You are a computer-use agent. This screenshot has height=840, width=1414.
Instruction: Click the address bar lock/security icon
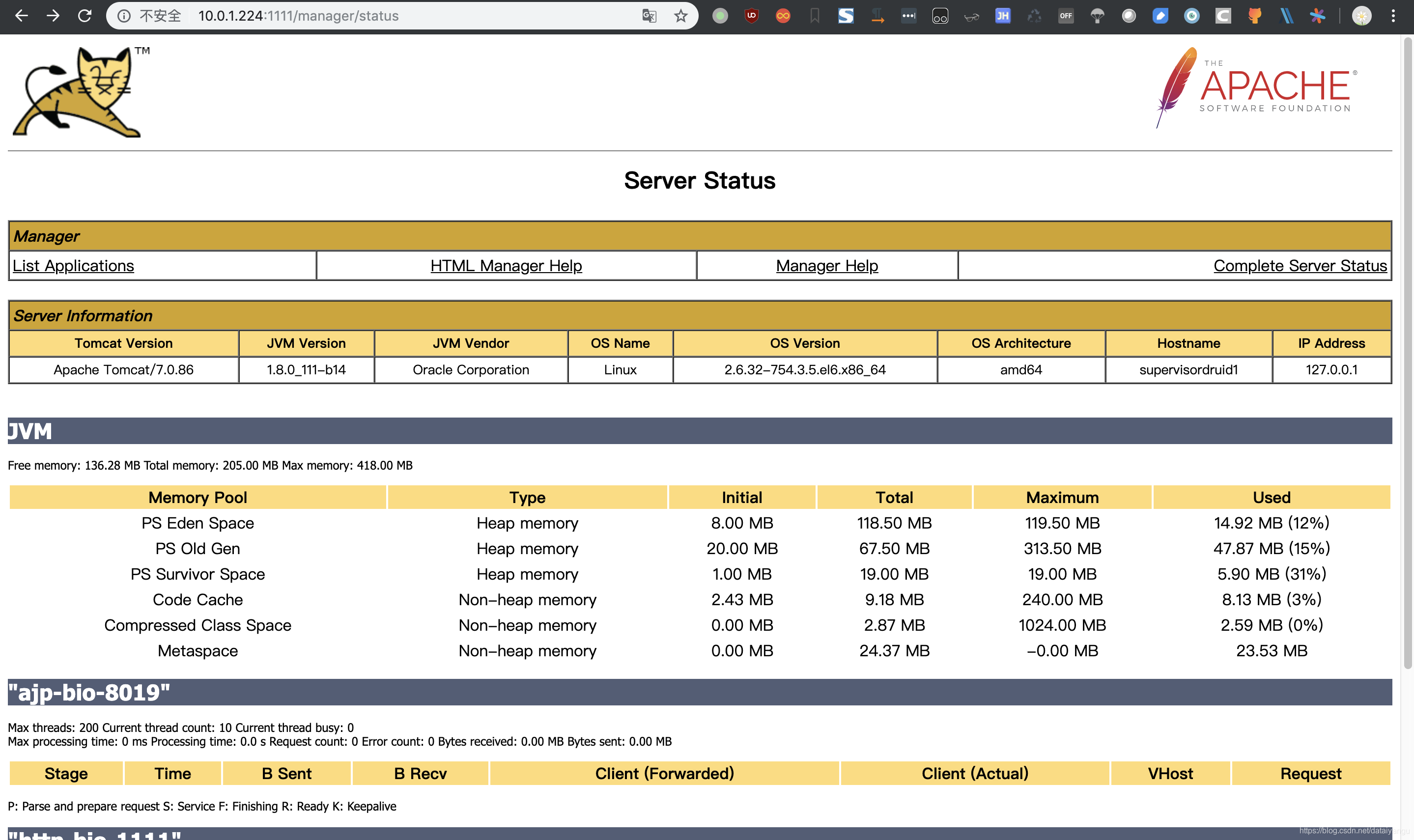123,16
